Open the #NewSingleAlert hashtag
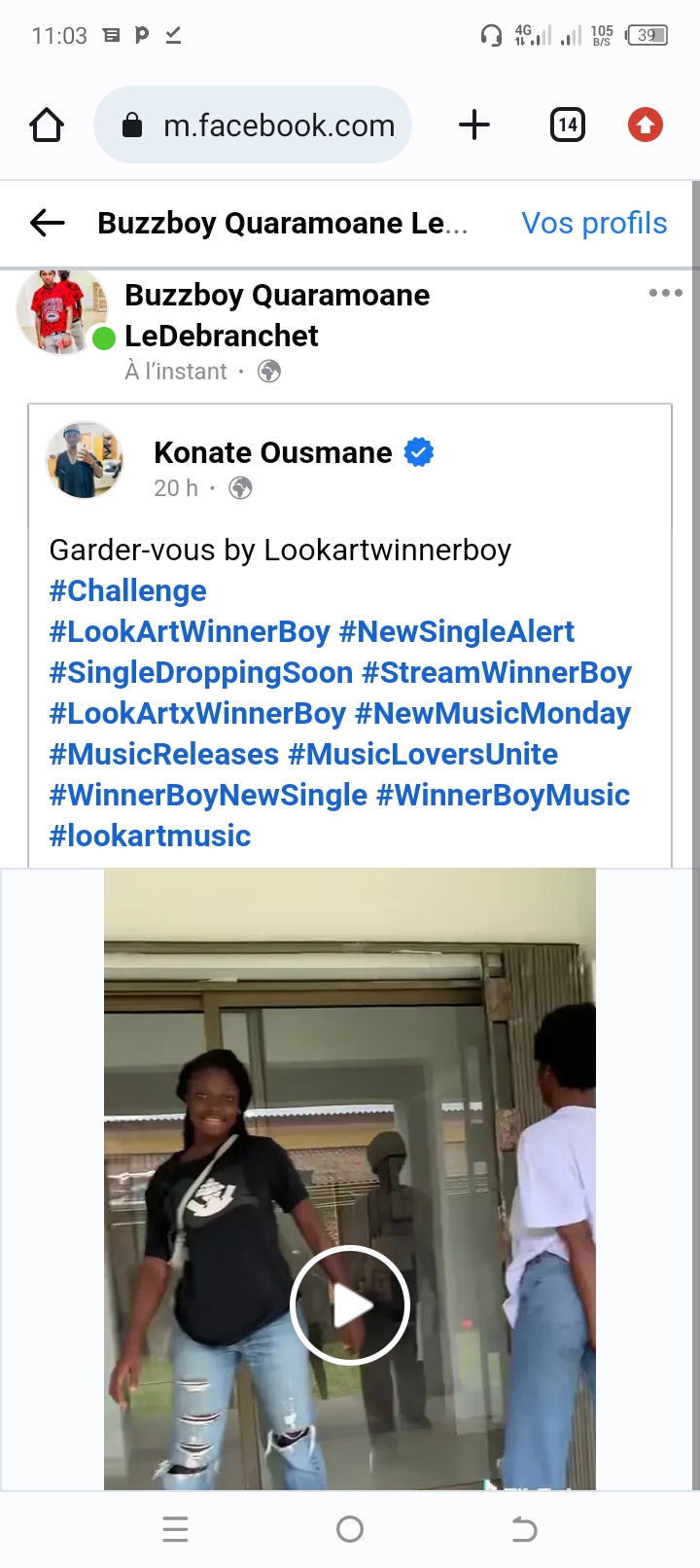700x1568 pixels. coord(456,631)
